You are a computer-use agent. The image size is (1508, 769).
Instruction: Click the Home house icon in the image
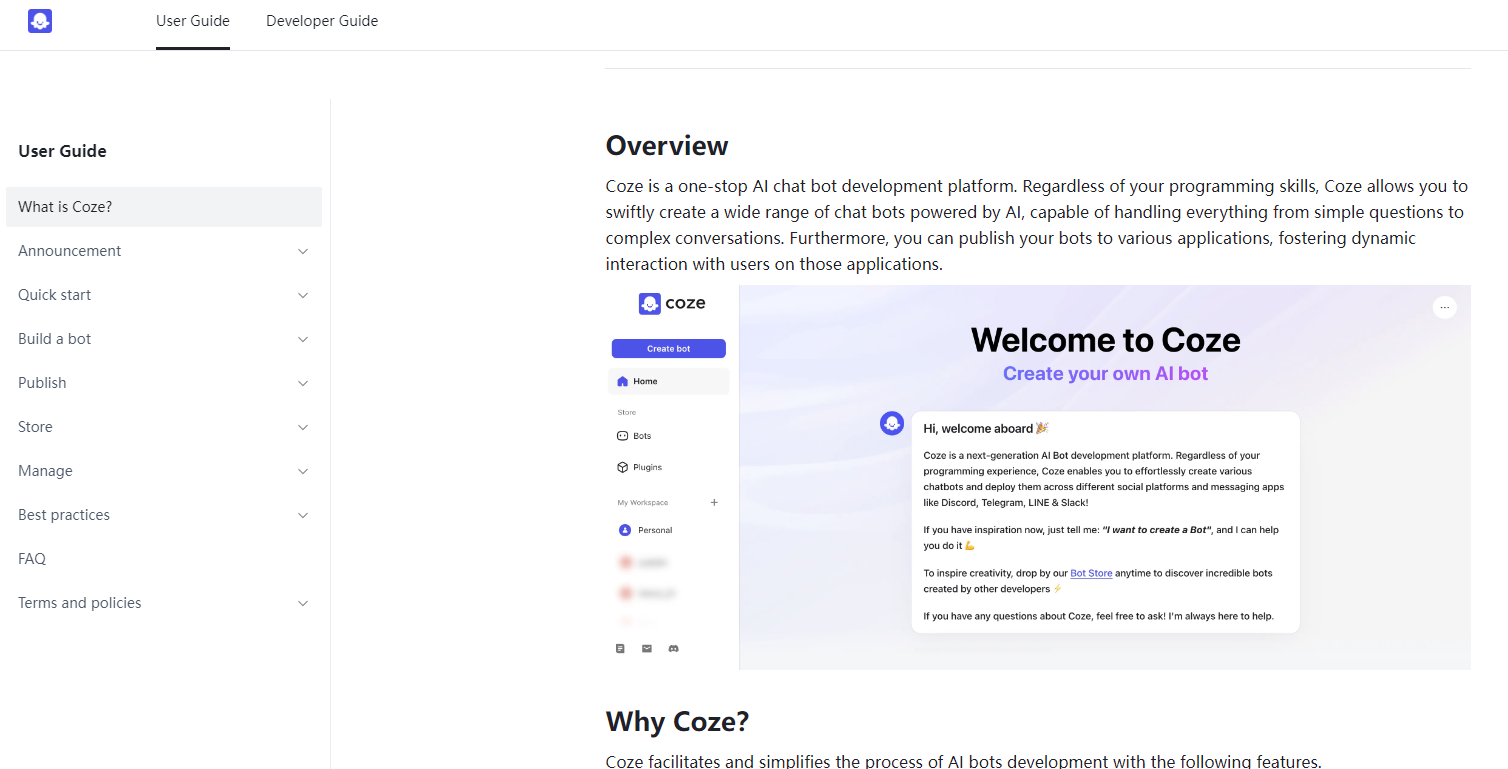click(622, 381)
